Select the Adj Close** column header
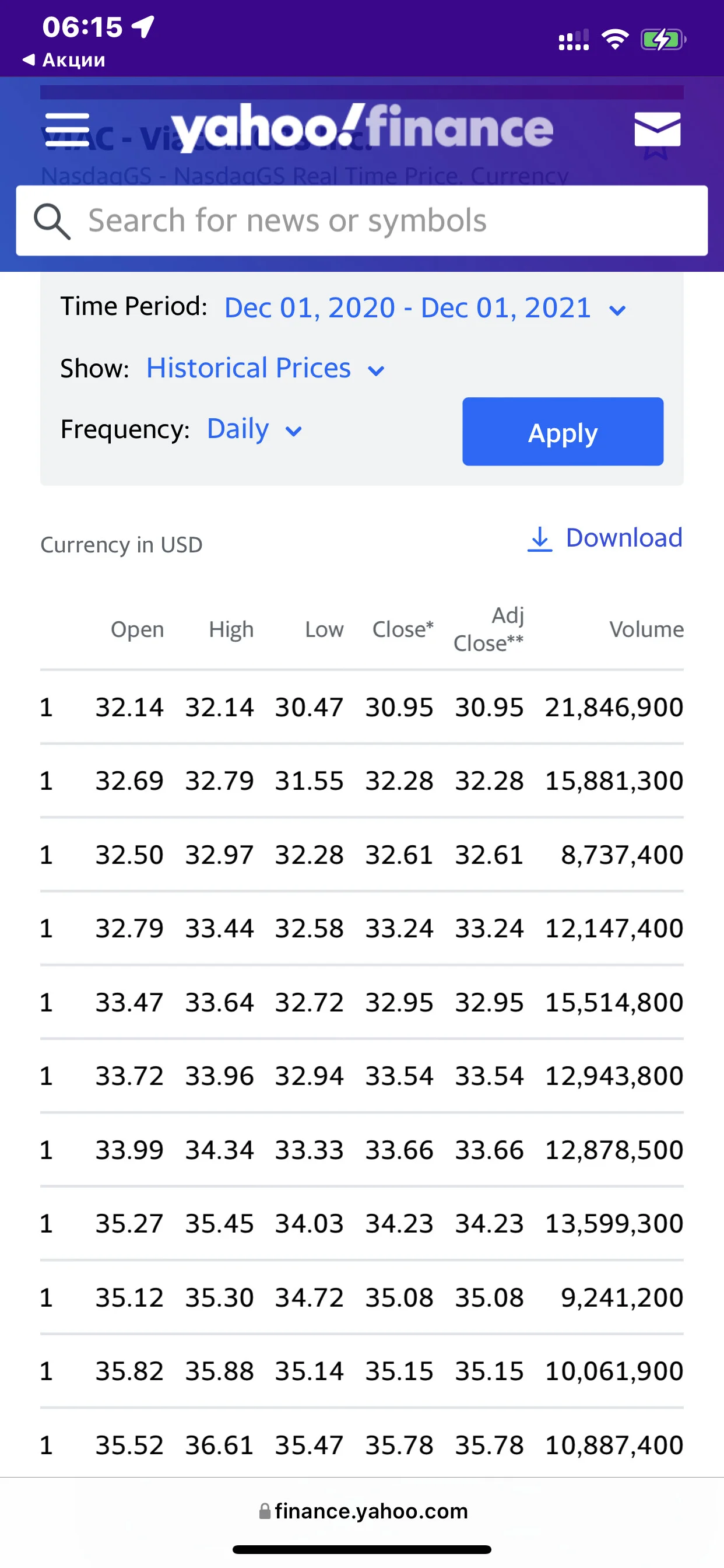724x1568 pixels. (488, 629)
